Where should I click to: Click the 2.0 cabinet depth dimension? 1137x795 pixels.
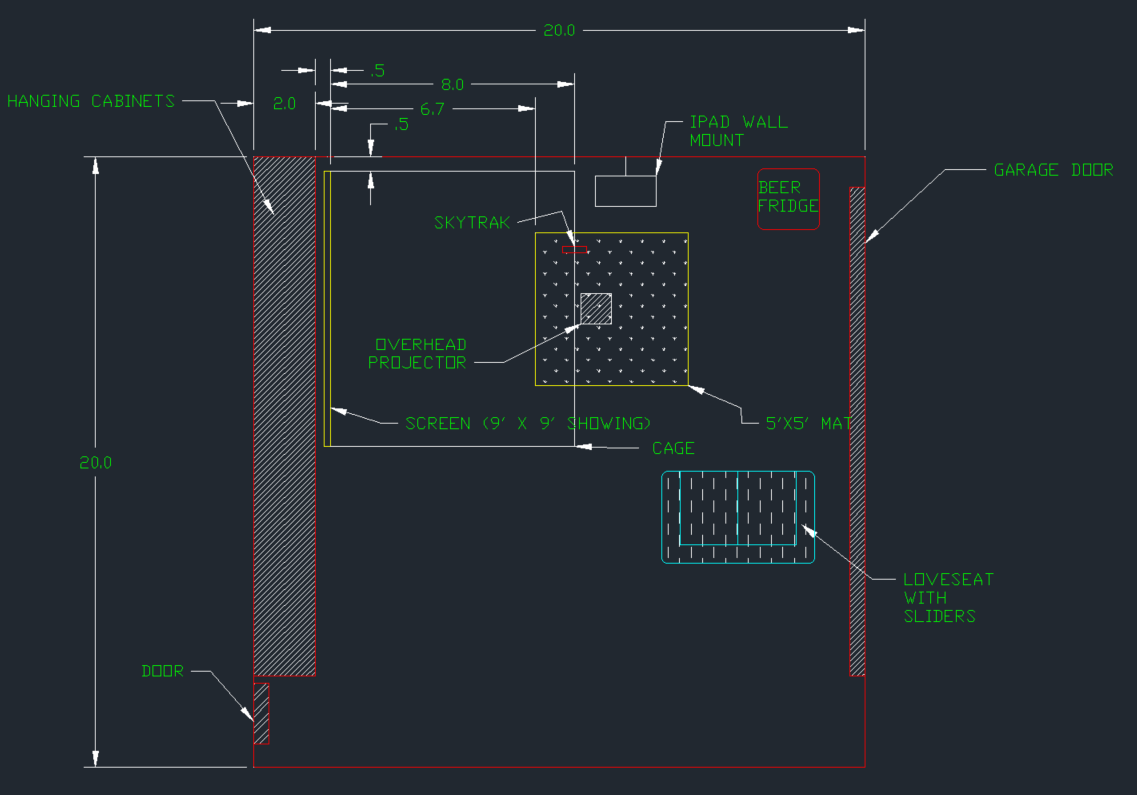point(284,104)
